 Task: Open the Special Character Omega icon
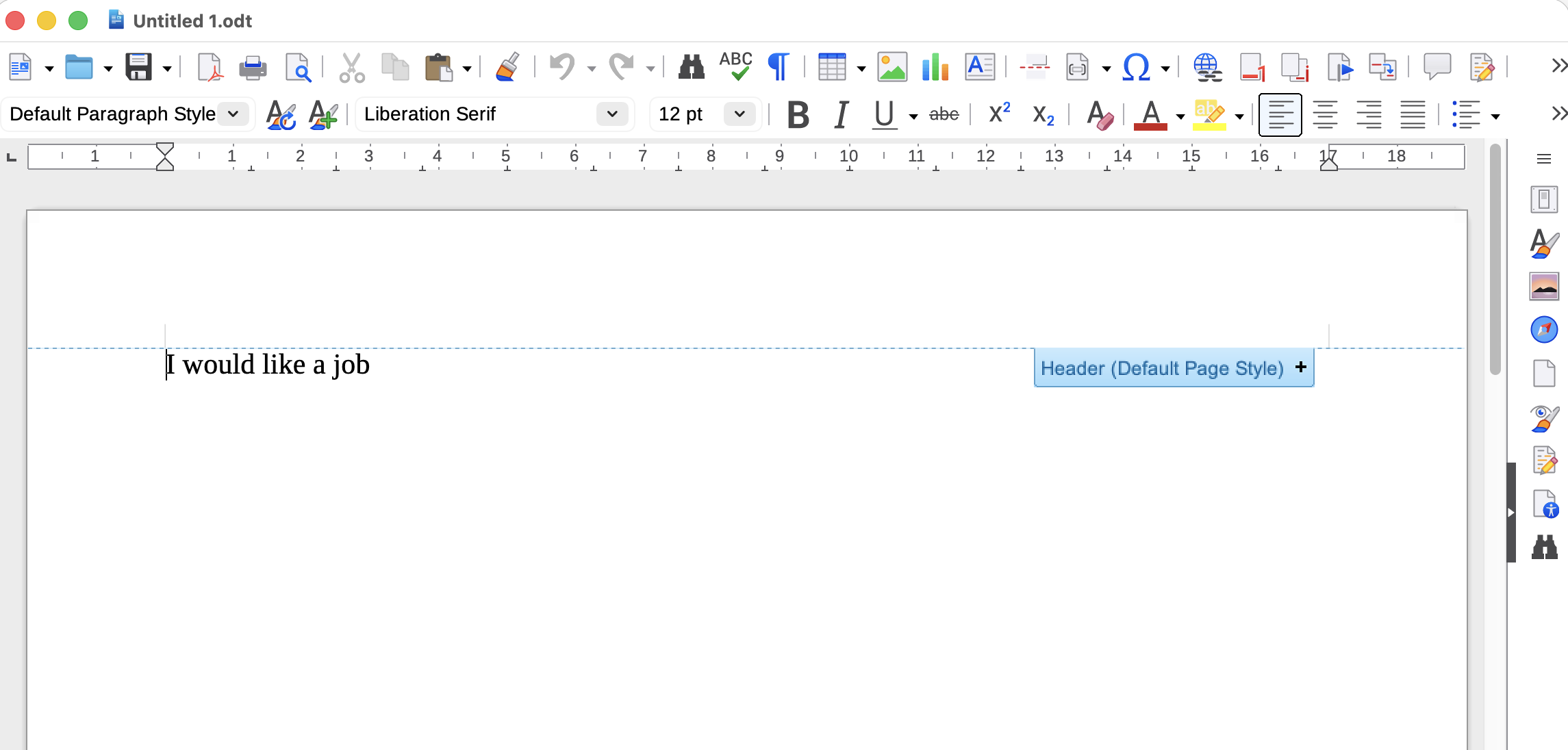(1135, 68)
